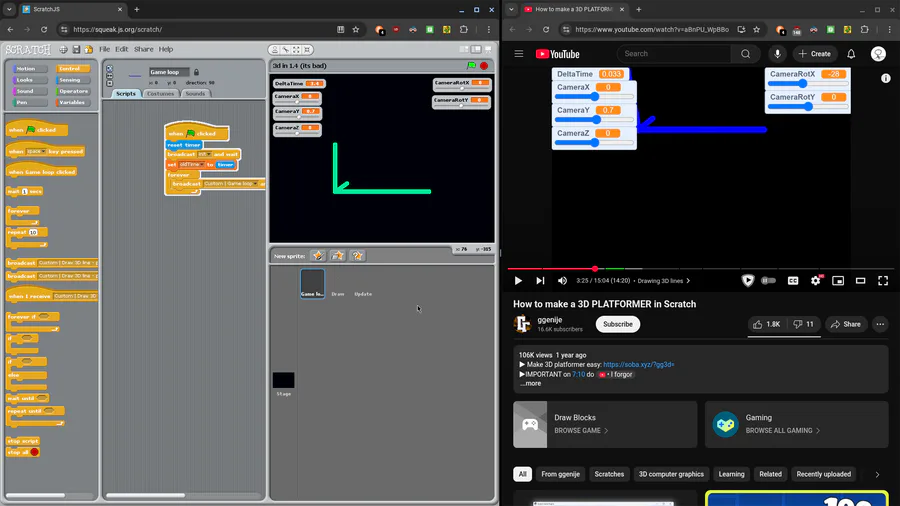
Task: Subscribe to the ggenije channel
Action: (618, 324)
